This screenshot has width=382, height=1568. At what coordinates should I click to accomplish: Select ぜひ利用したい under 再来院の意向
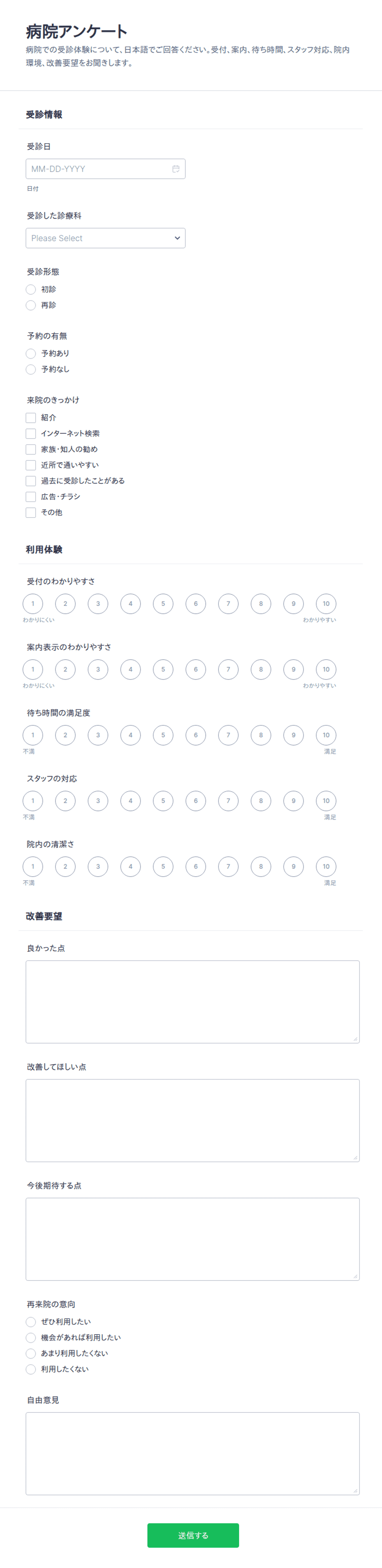click(x=31, y=1322)
